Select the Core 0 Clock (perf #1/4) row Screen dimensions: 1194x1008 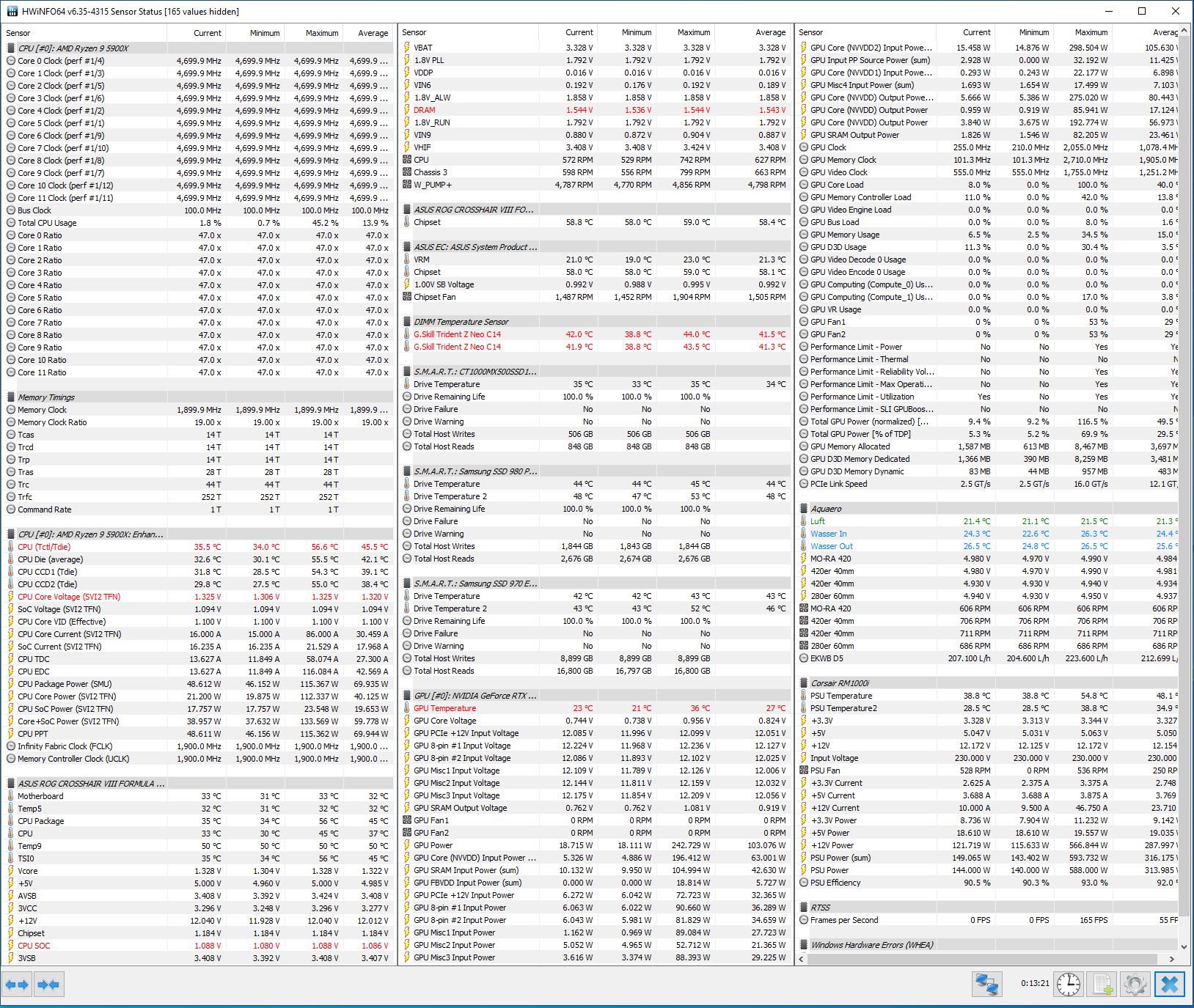tap(198, 61)
